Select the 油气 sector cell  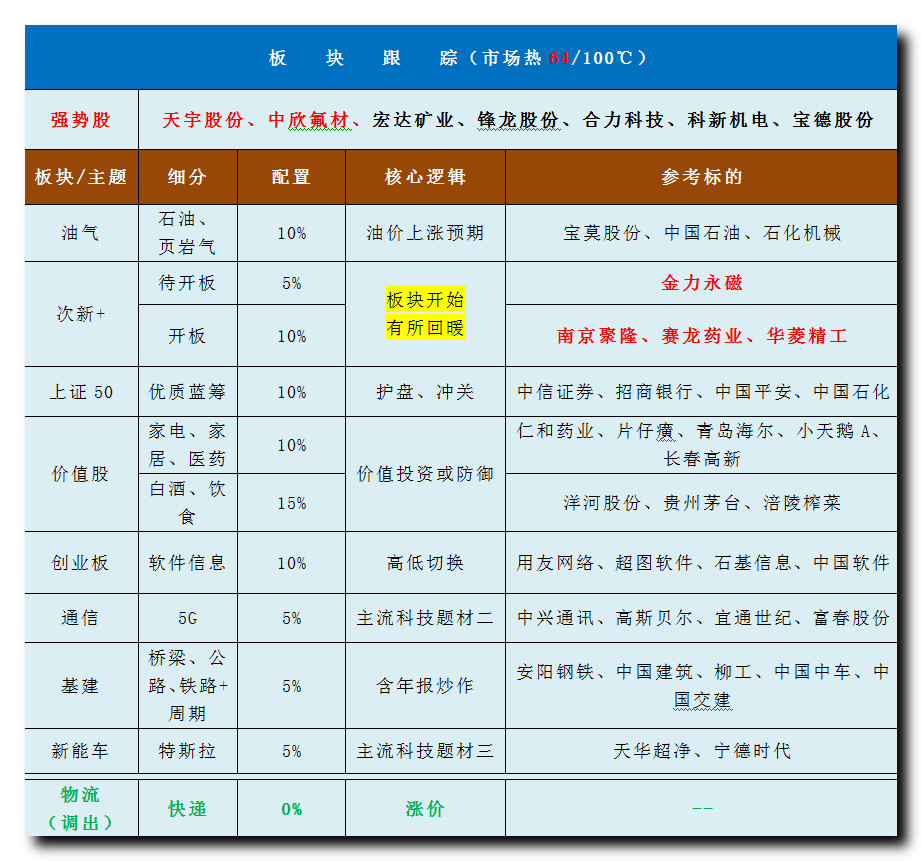coord(81,233)
